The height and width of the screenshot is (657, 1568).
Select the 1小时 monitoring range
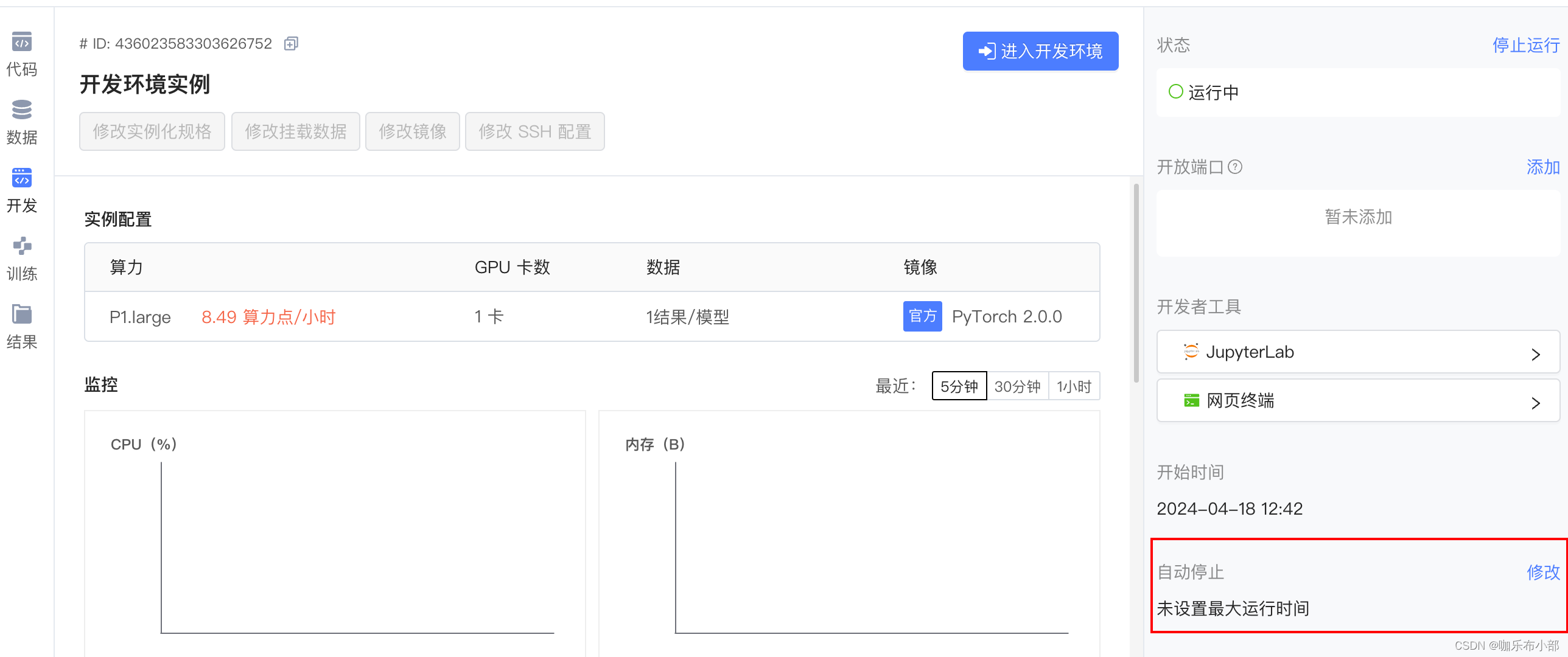[x=1074, y=386]
